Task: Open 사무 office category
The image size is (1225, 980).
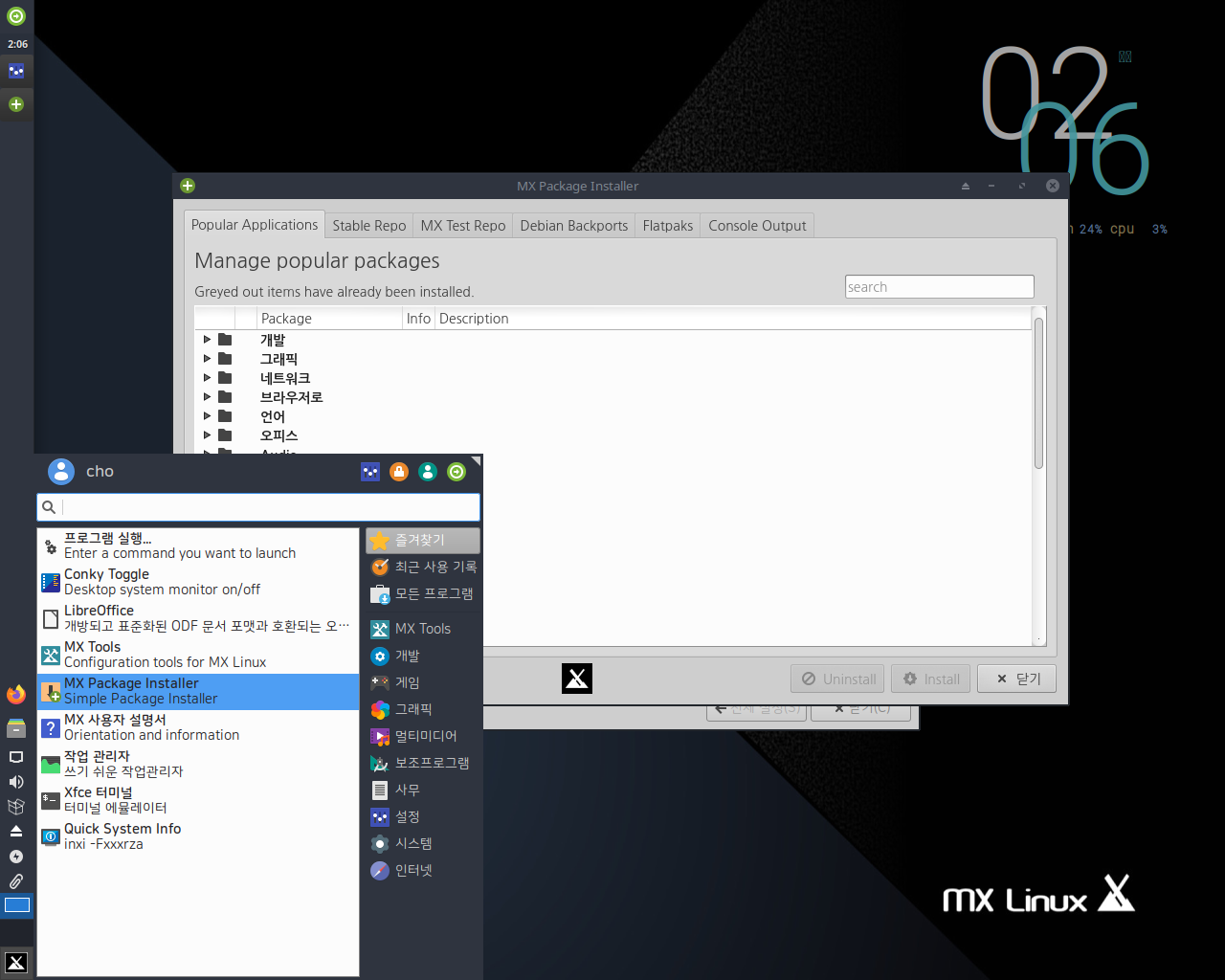Action: coord(422,790)
